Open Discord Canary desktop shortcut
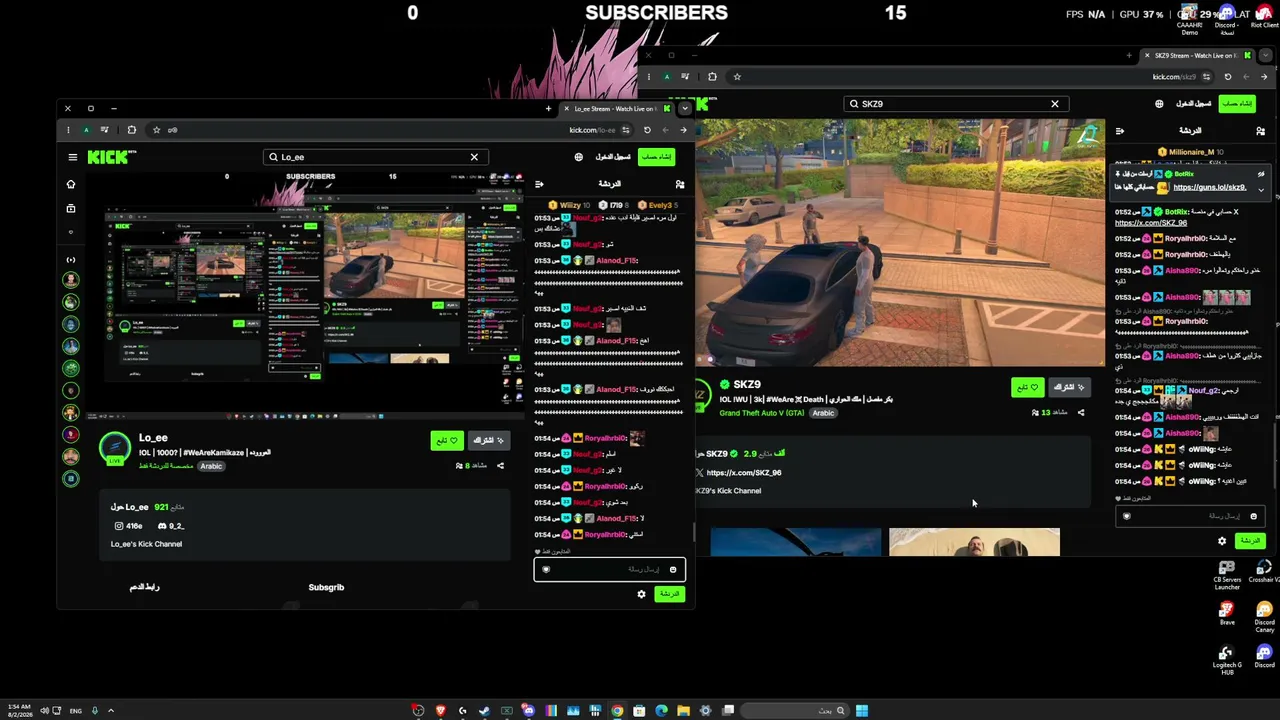Viewport: 1280px width, 720px height. (x=1264, y=615)
